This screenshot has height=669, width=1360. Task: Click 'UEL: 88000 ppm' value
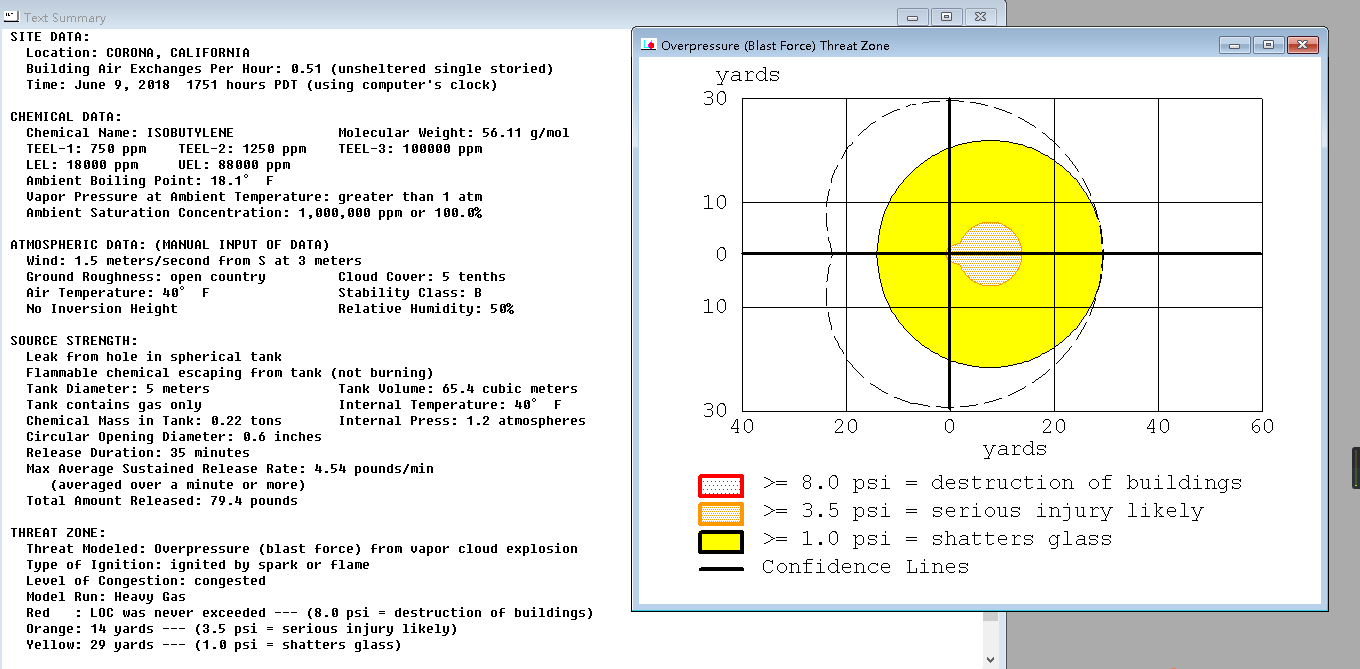234,165
